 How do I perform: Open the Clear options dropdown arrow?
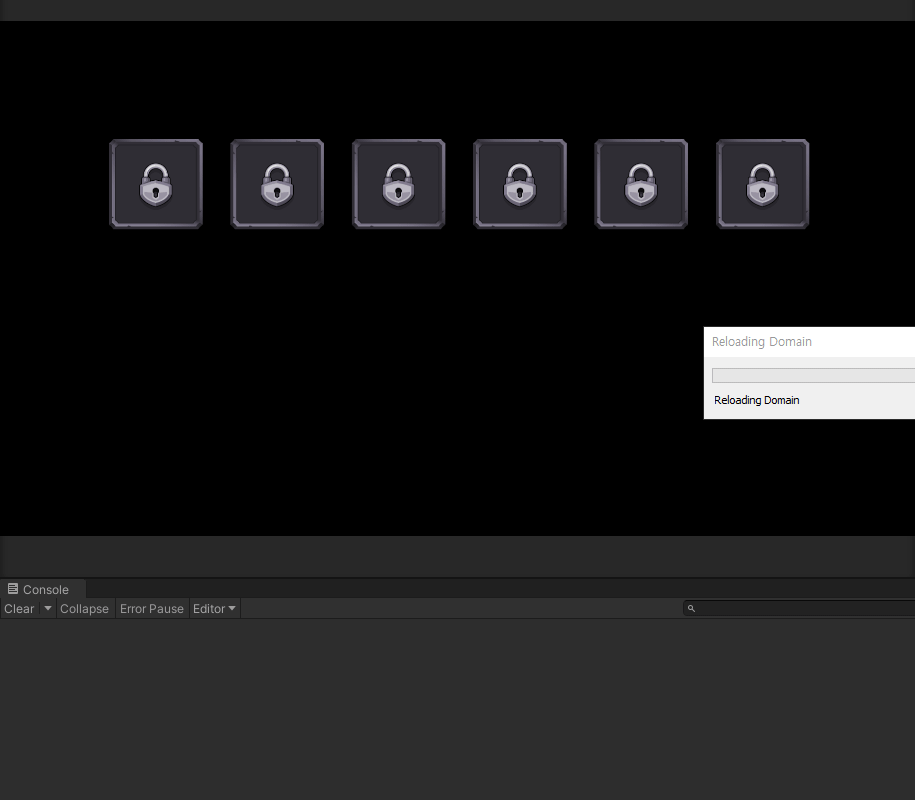click(48, 609)
